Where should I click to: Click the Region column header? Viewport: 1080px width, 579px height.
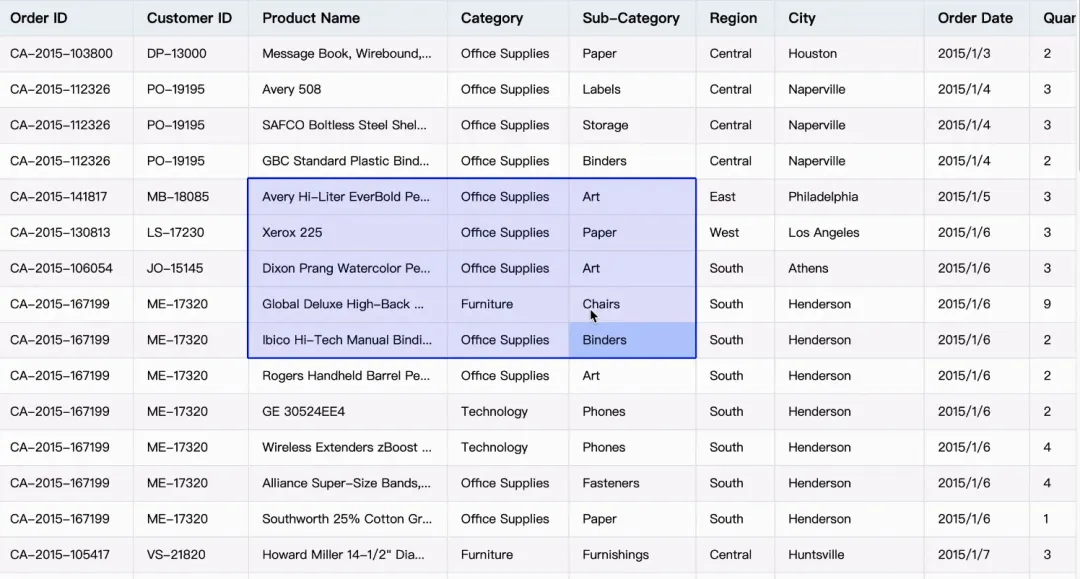[x=733, y=18]
